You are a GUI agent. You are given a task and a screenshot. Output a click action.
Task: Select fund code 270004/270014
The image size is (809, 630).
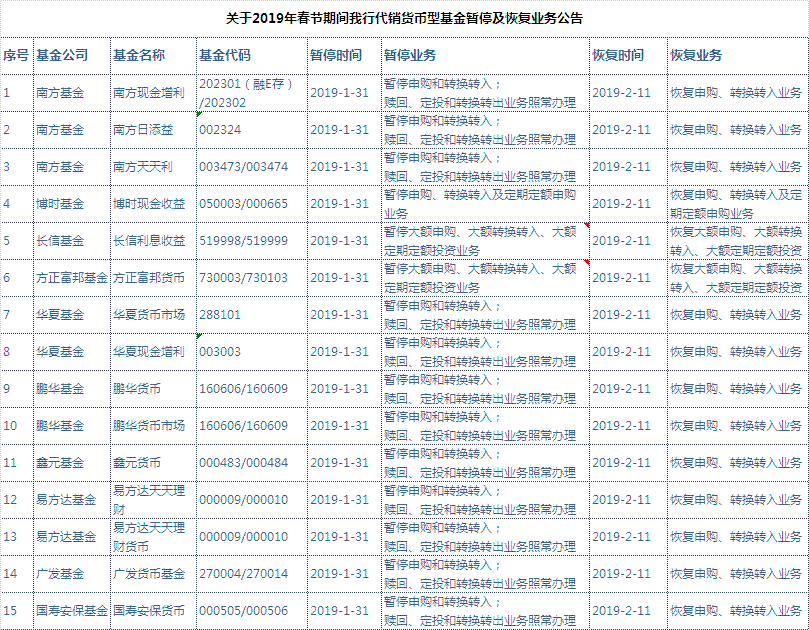244,573
